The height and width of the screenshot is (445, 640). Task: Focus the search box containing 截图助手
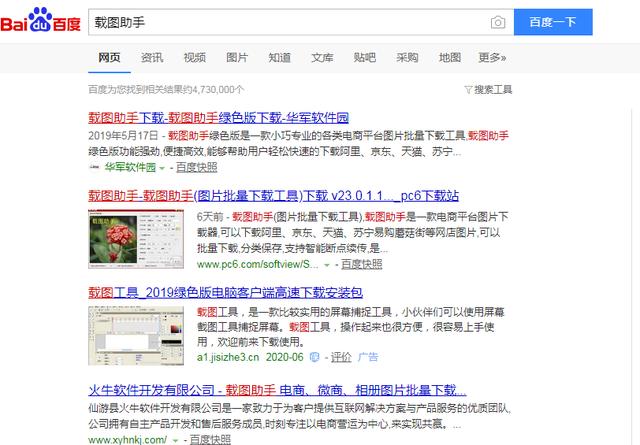click(301, 22)
